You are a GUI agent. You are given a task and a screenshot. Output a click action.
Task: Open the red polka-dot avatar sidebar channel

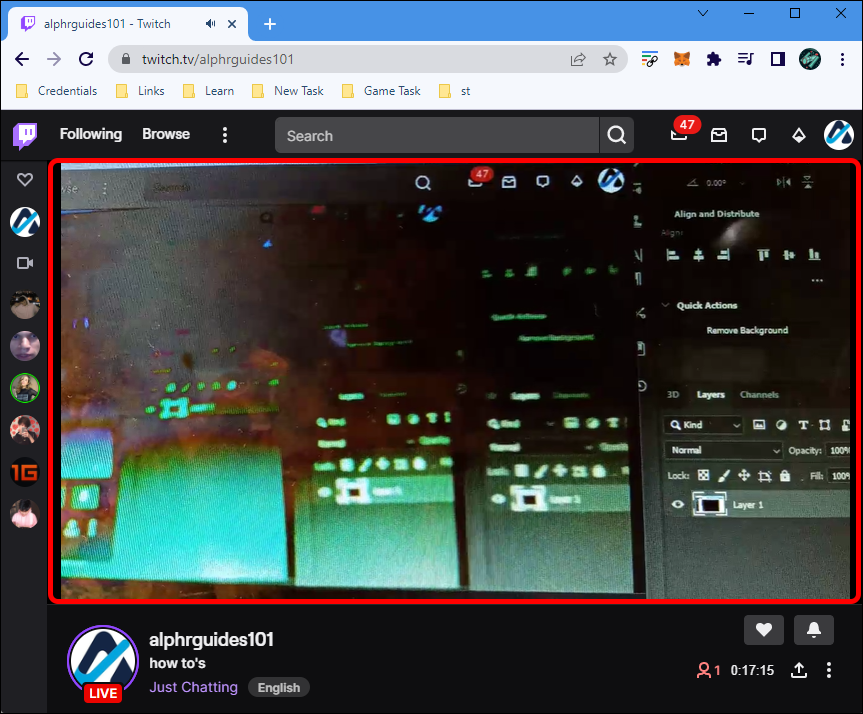tap(25, 429)
